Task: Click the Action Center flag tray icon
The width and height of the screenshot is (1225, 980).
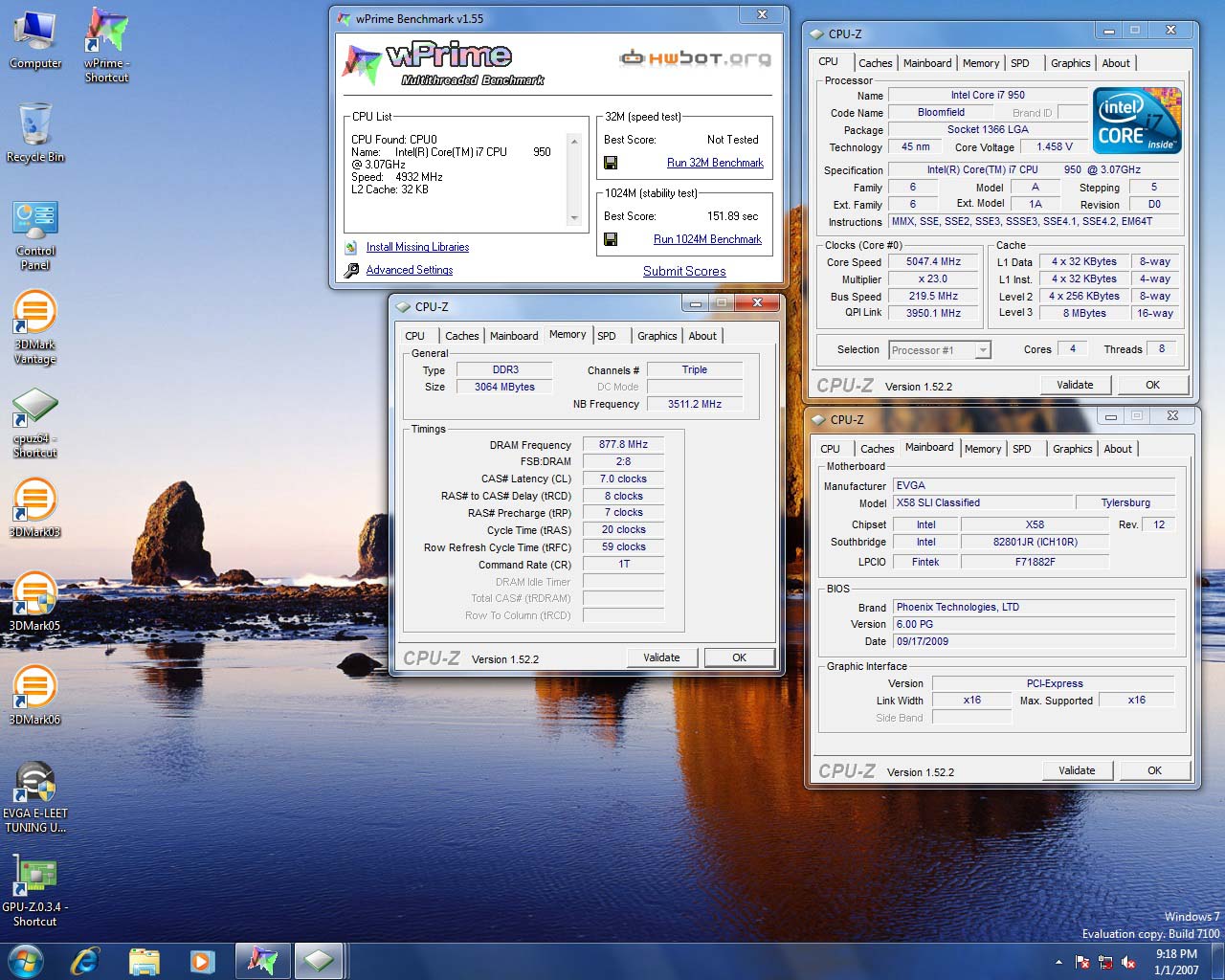Action: pyautogui.click(x=1082, y=962)
